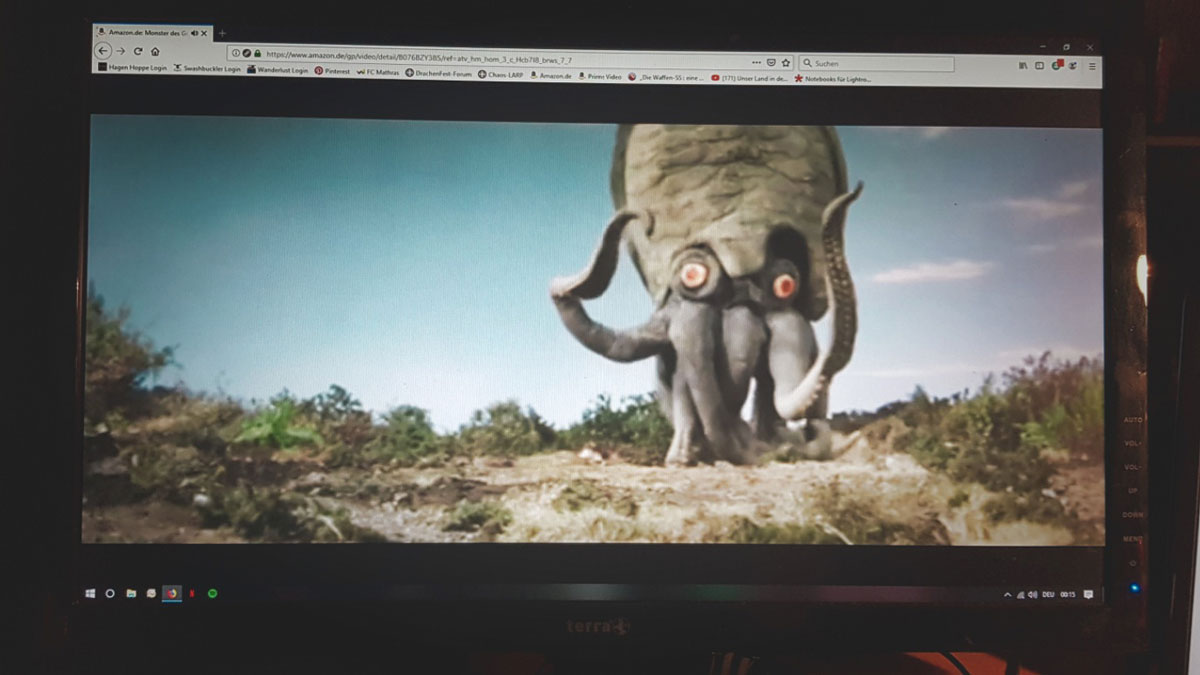This screenshot has height=675, width=1200.
Task: Open the green padlock connection details
Action: pos(257,54)
